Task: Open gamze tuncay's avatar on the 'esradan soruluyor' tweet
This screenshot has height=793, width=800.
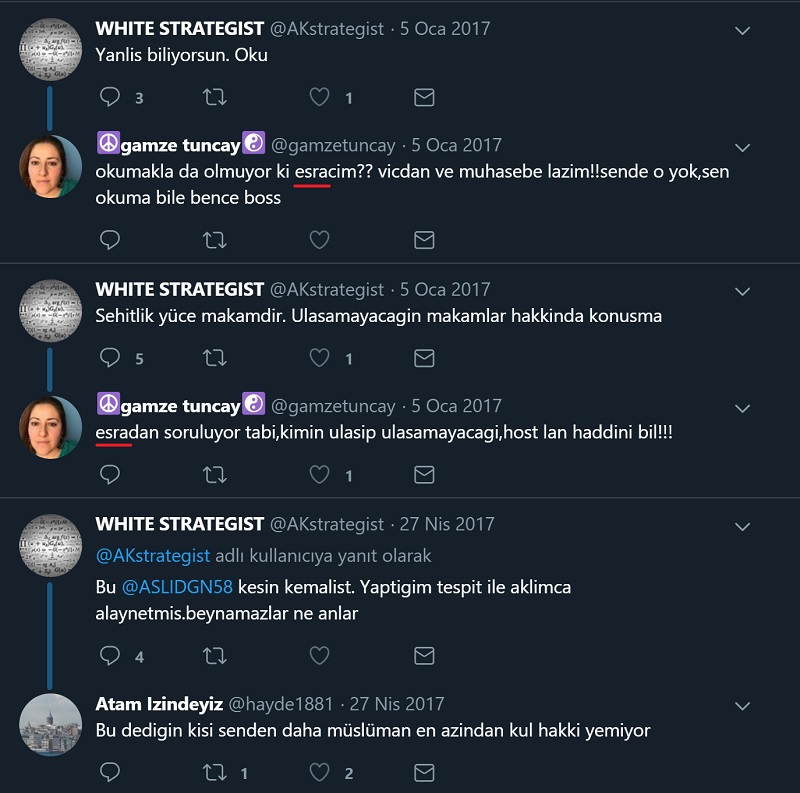Action: coord(50,427)
